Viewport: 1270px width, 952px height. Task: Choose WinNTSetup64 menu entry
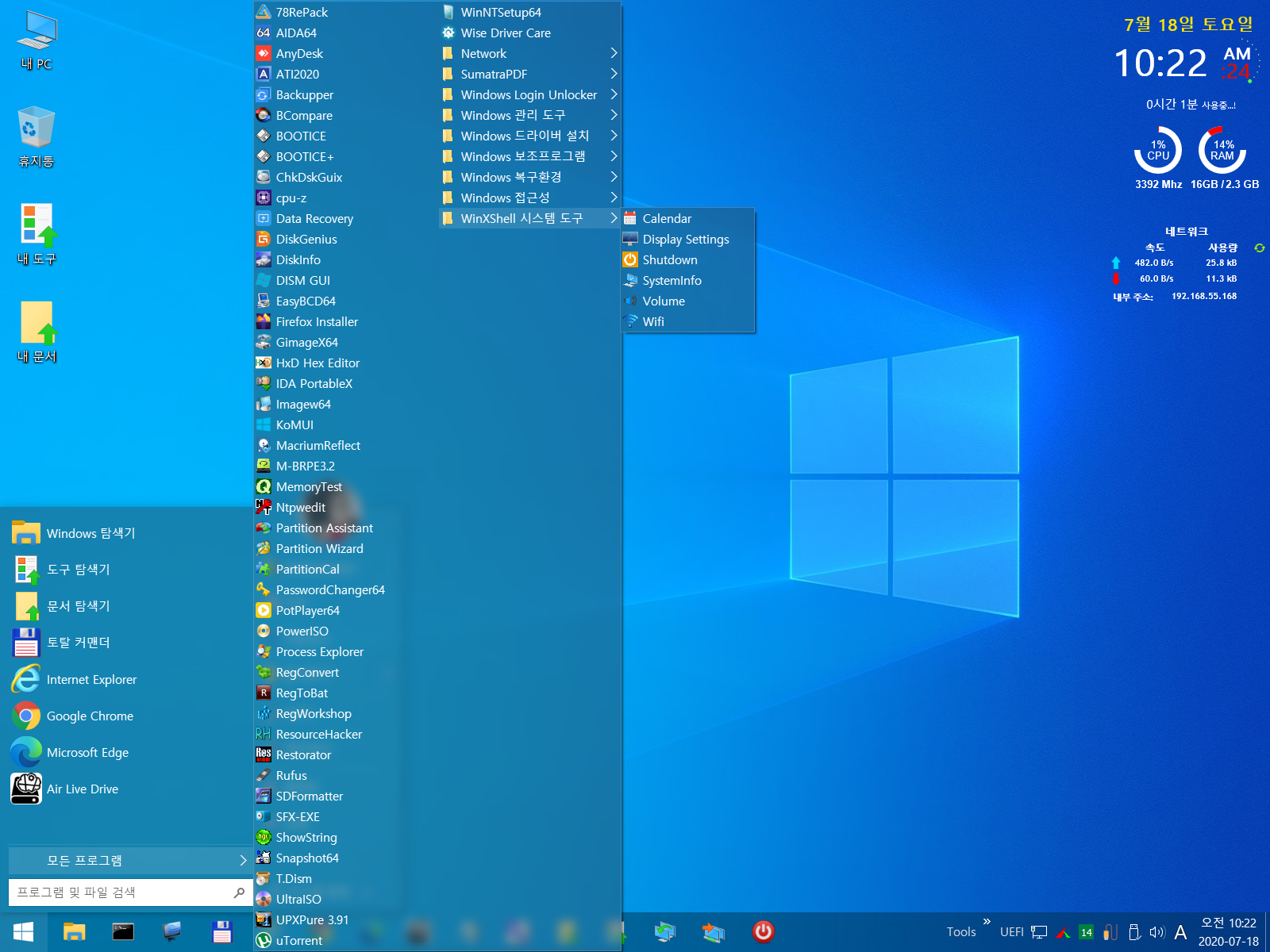[x=529, y=12]
